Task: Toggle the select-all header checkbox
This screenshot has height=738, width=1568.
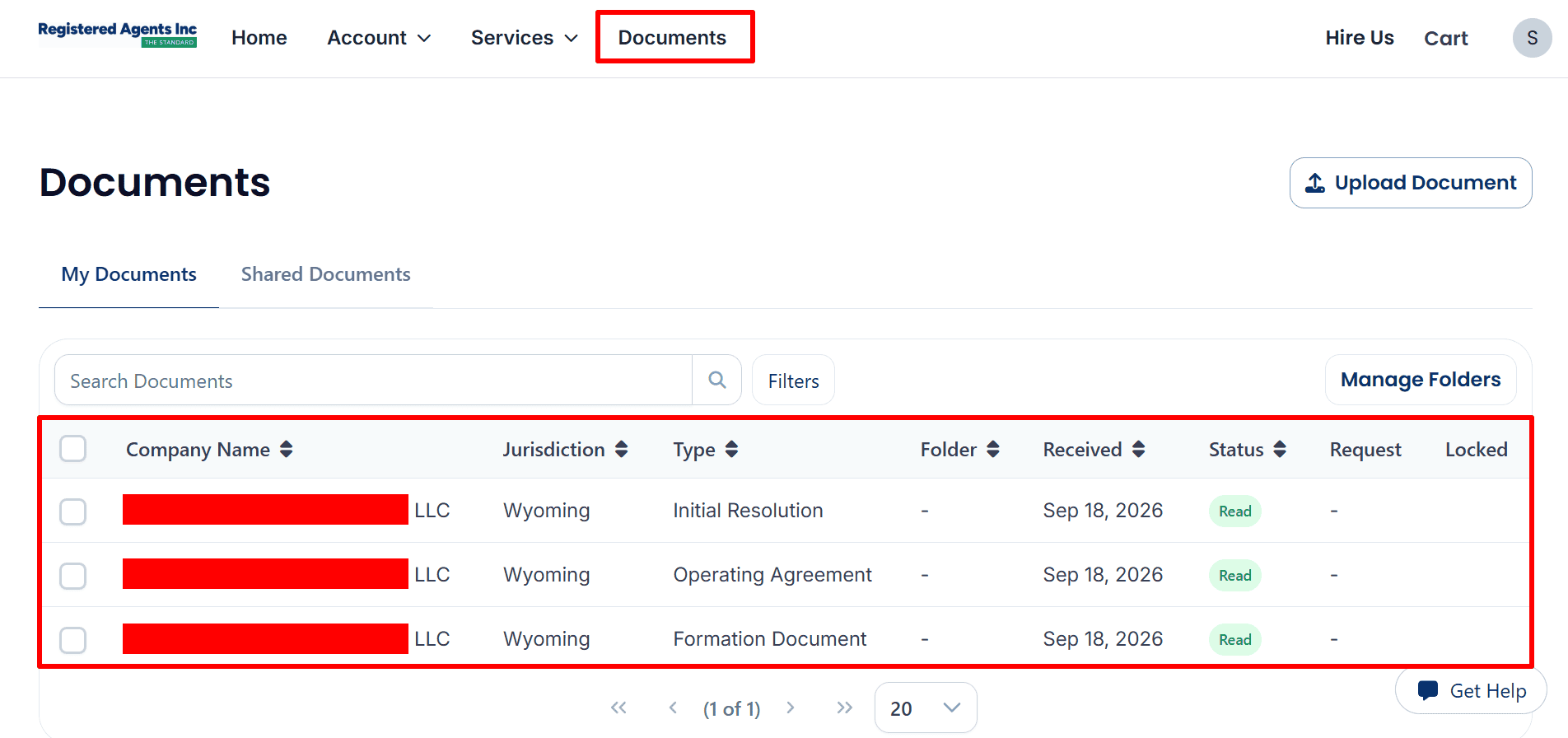Action: tap(73, 449)
